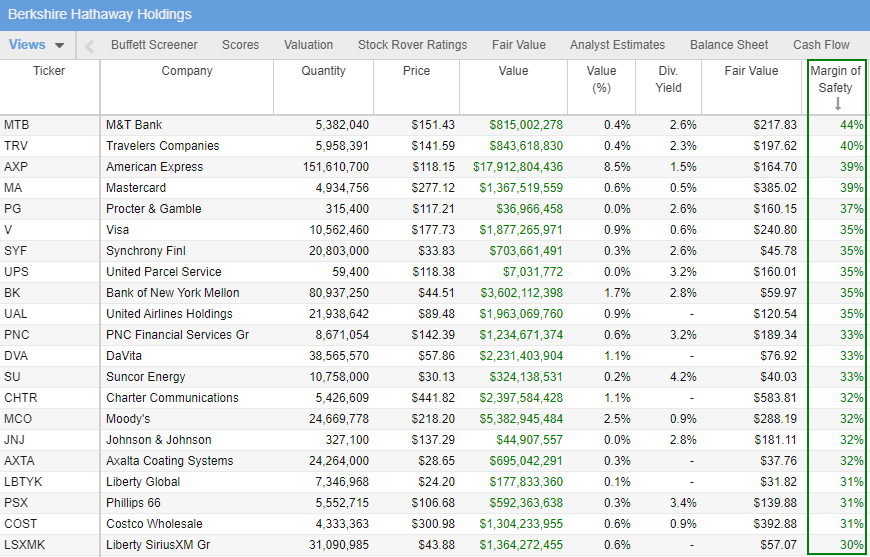Screen dimensions: 870x557
Task: Sort by the Quantity column header
Action: pos(323,71)
